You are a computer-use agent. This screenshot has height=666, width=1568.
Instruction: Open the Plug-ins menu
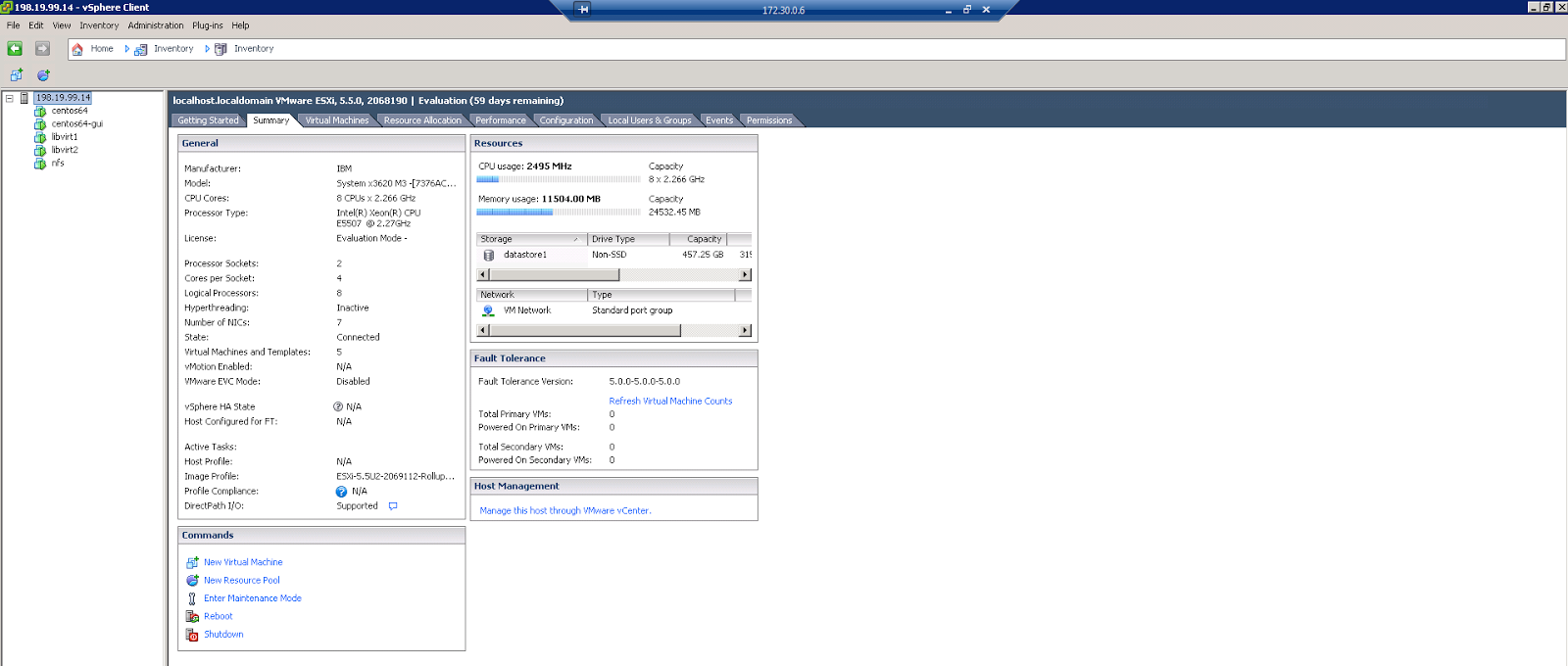[x=207, y=25]
